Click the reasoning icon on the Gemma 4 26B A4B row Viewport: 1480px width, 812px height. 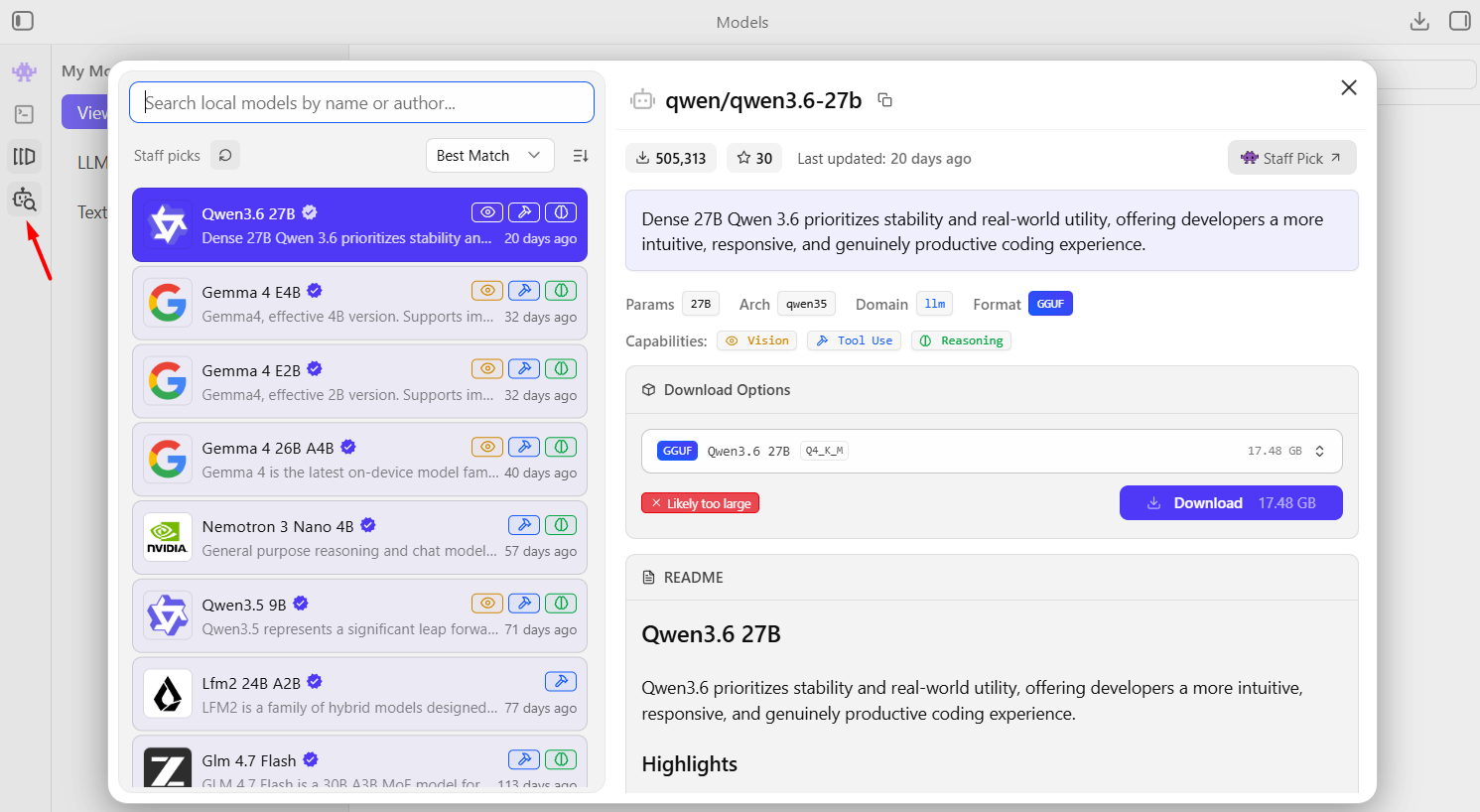(561, 447)
